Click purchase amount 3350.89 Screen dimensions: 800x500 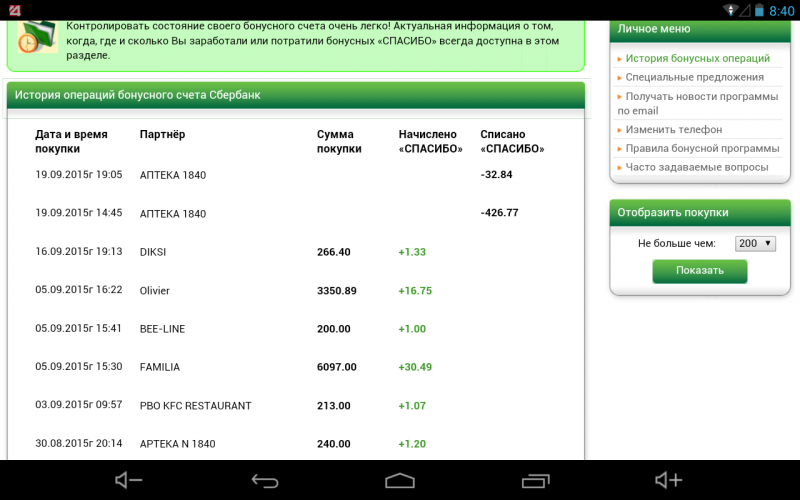[x=337, y=291]
